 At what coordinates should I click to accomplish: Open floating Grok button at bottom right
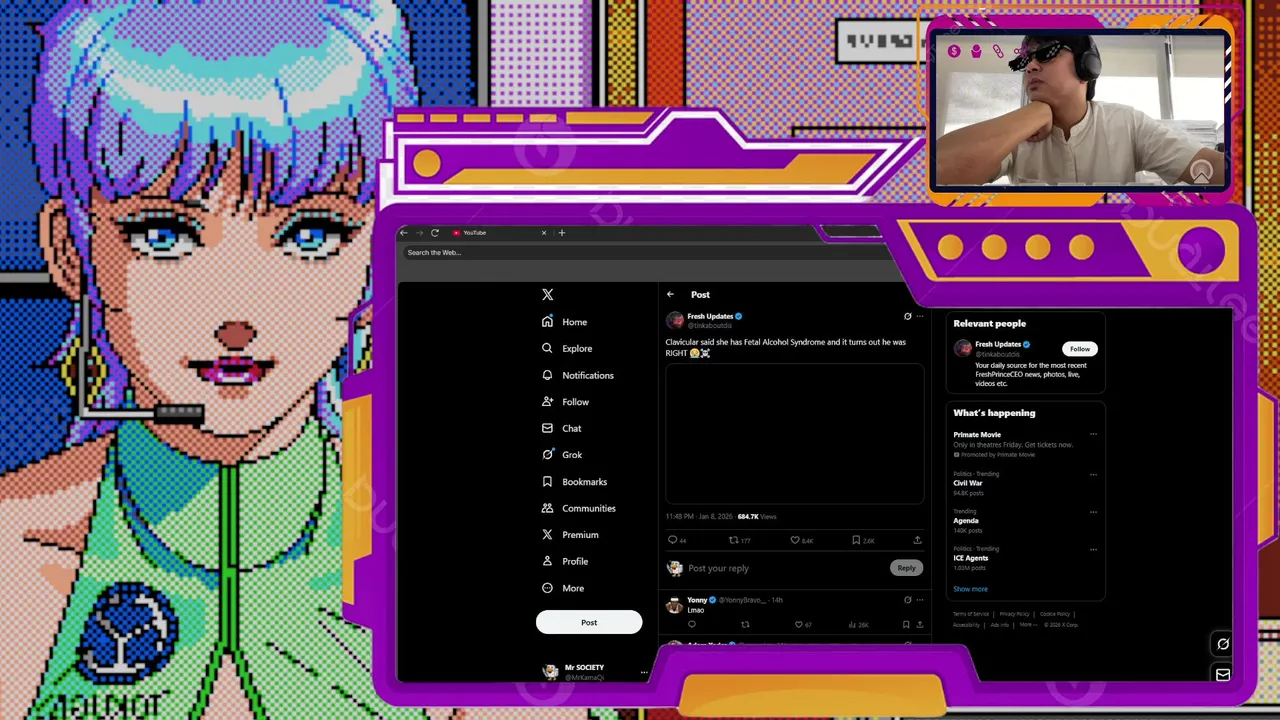[1222, 644]
